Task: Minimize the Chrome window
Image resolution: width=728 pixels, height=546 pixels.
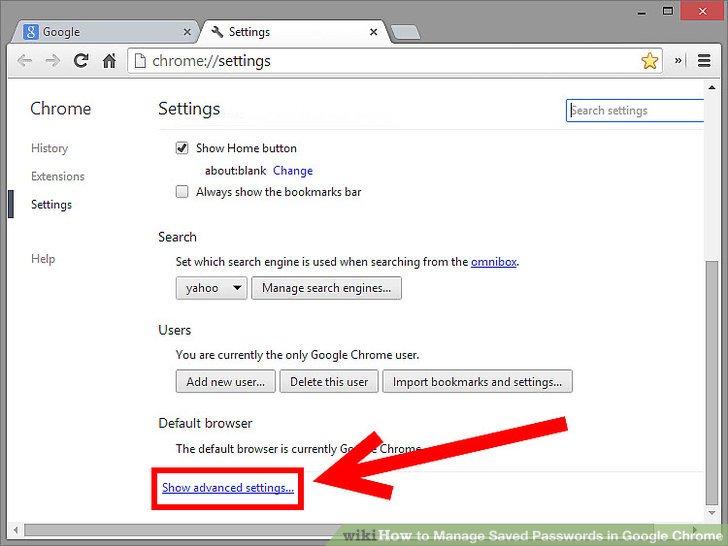Action: 642,12
